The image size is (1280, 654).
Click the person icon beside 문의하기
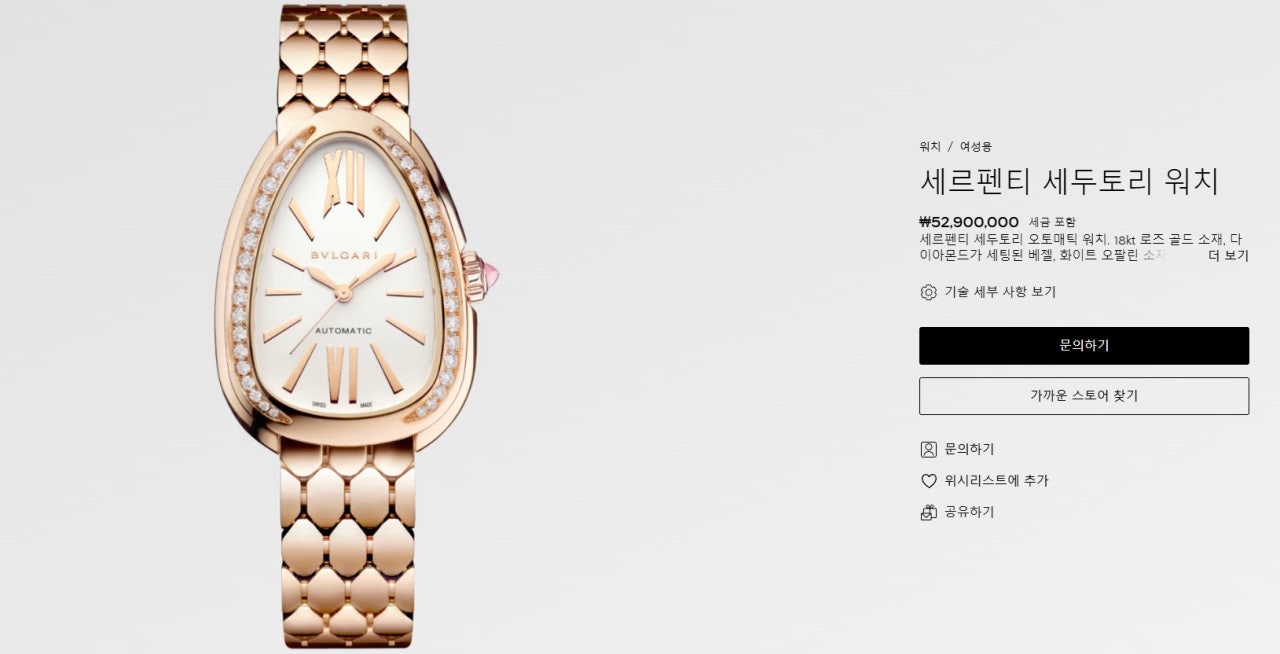pos(928,449)
